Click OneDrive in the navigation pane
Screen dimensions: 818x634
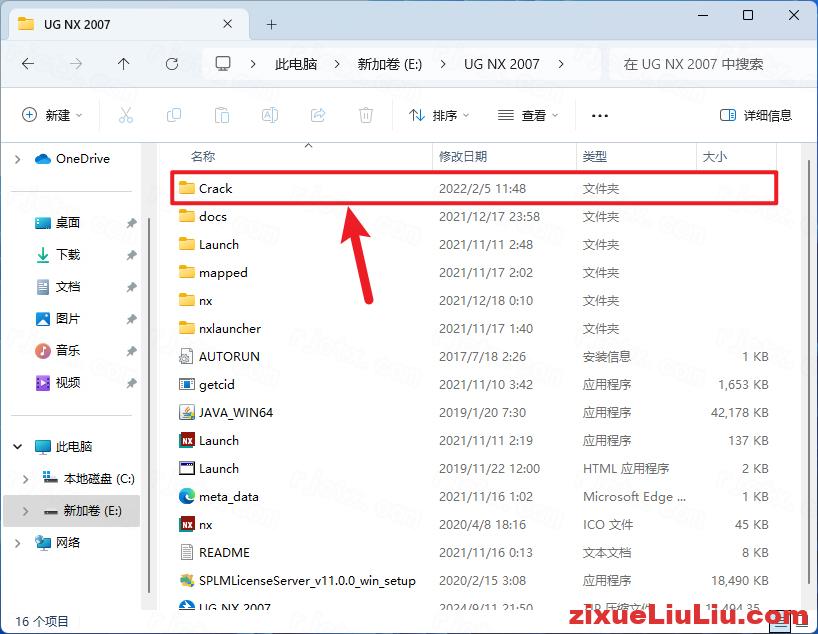[x=82, y=159]
